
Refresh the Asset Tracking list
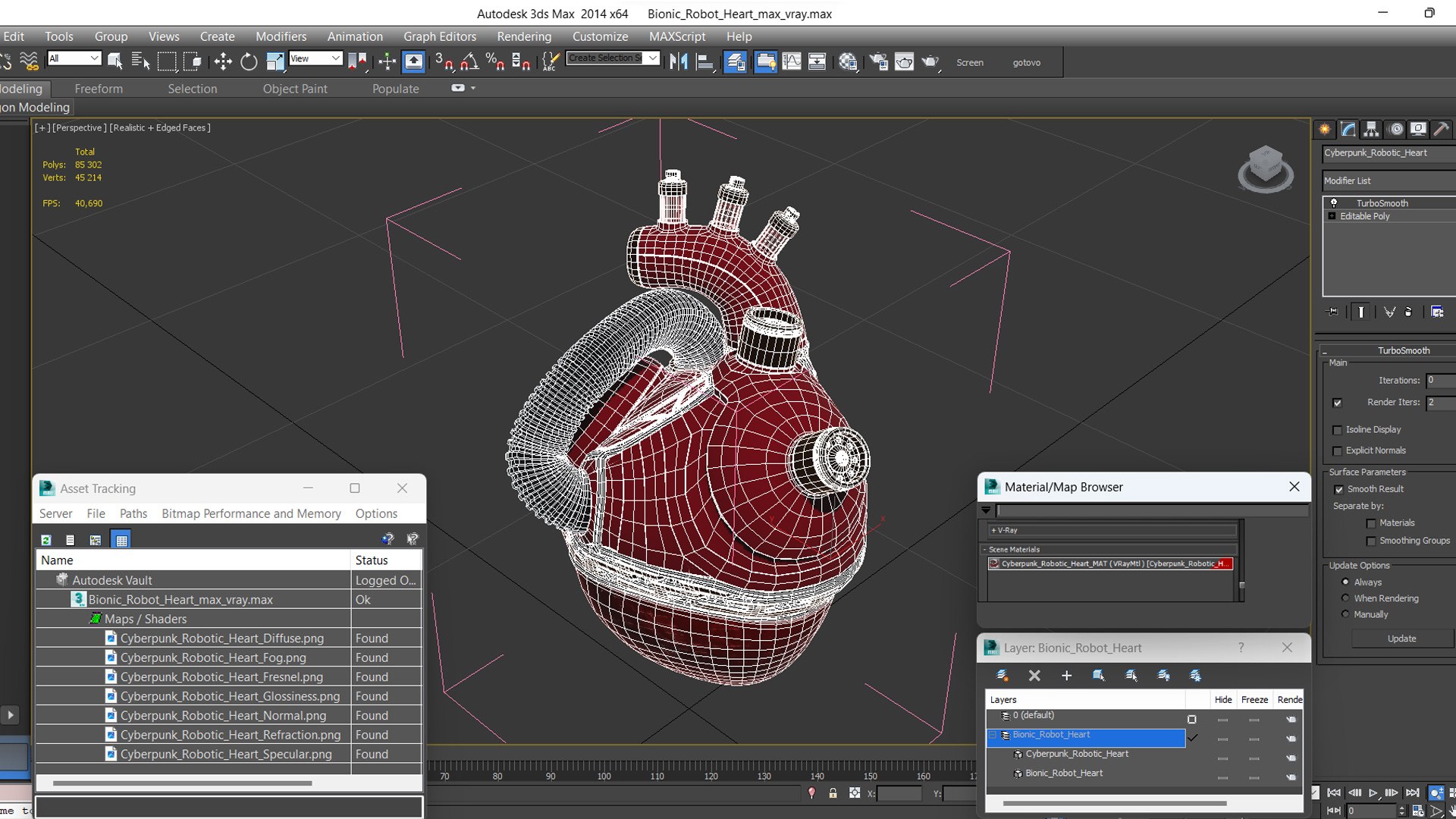point(46,540)
